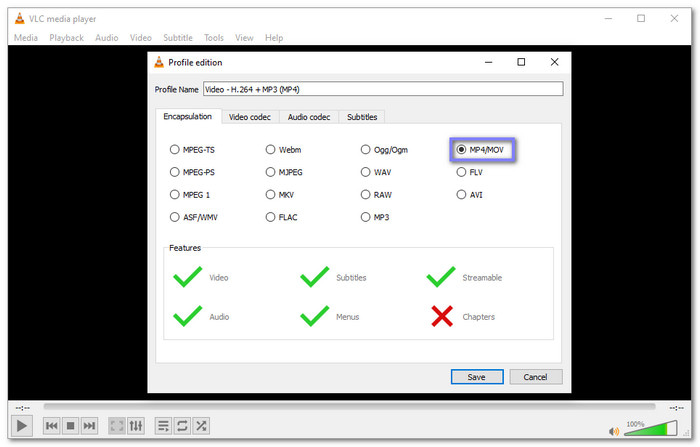Select the MPEG 1 radio button
Image resolution: width=700 pixels, height=447 pixels.
(175, 195)
